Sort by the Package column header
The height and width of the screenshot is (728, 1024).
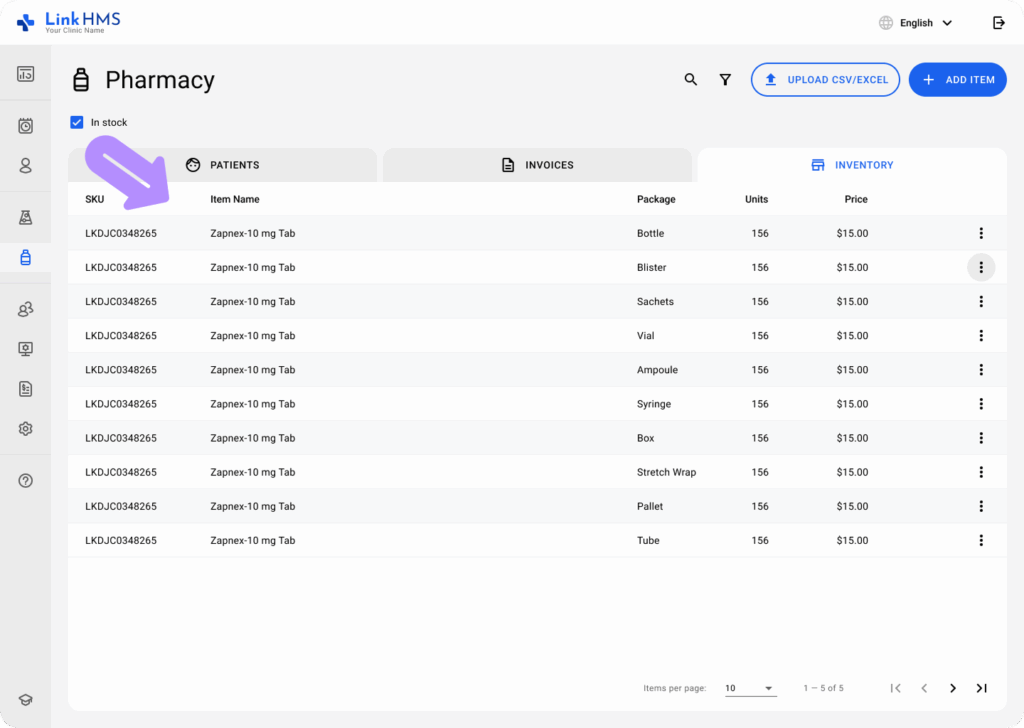click(x=656, y=199)
